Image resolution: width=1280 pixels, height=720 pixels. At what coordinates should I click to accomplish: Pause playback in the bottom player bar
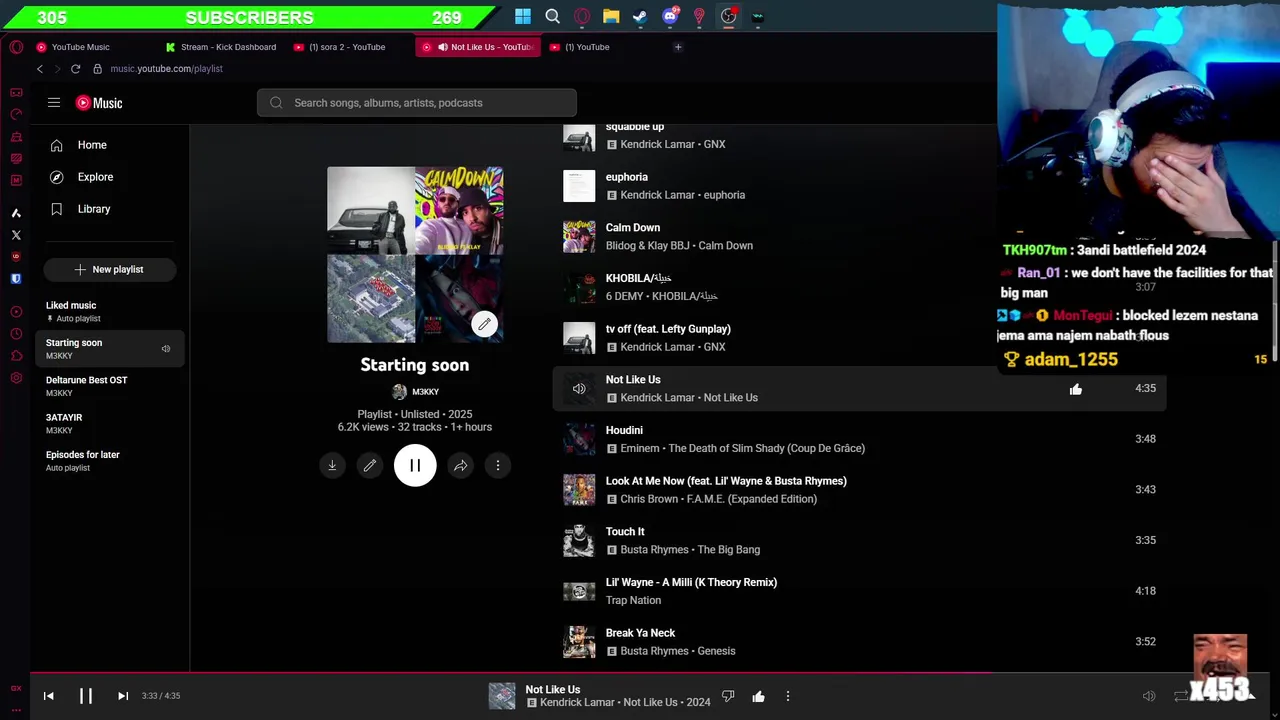[86, 696]
